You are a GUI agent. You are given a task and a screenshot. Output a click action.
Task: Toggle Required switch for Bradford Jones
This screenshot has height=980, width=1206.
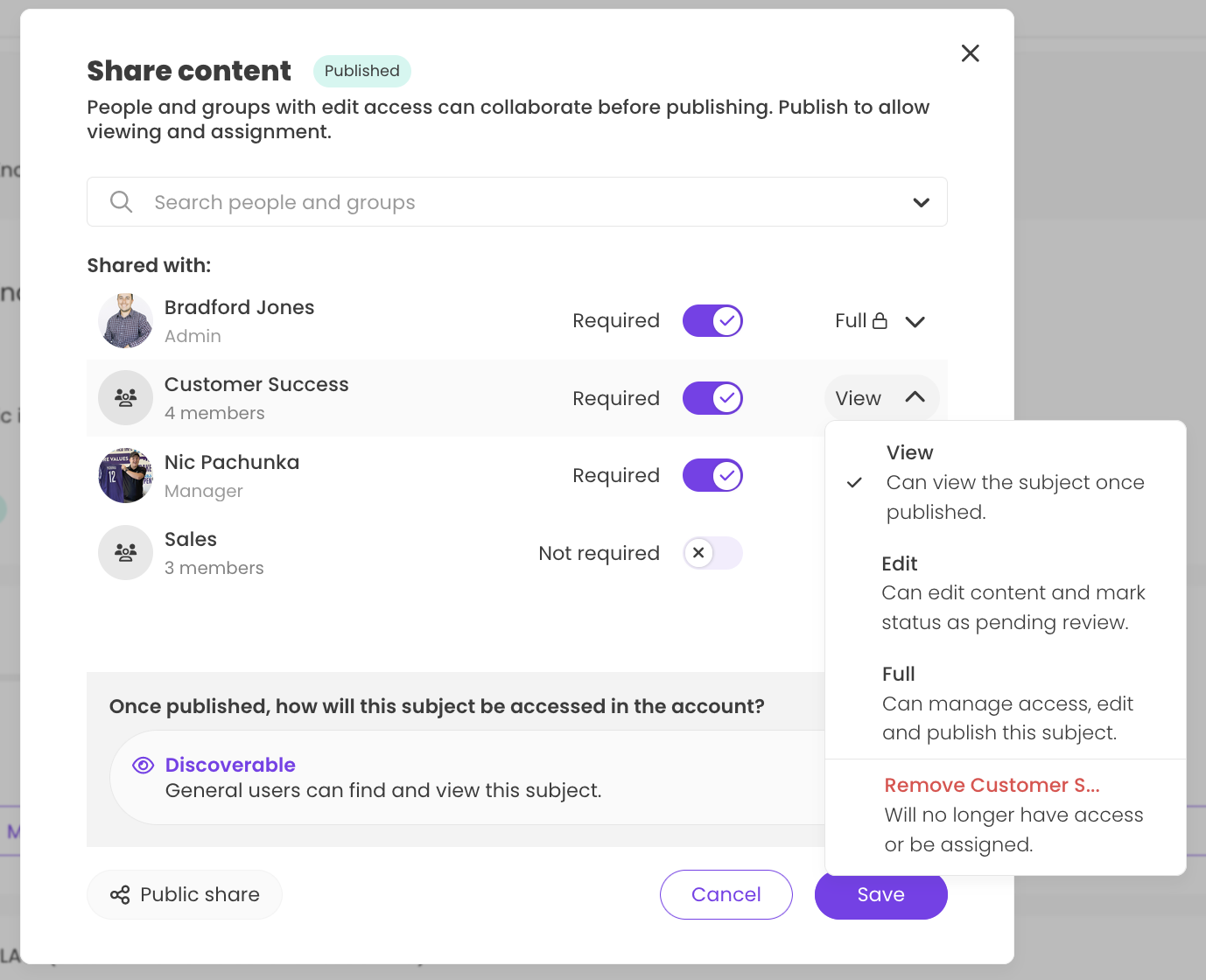click(712, 321)
